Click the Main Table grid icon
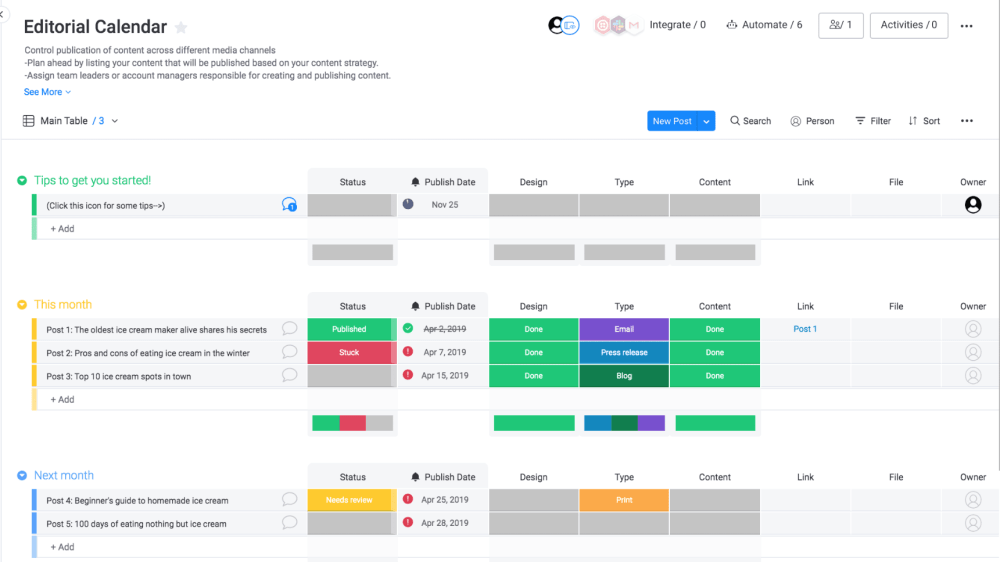Image resolution: width=1000 pixels, height=562 pixels. point(29,121)
